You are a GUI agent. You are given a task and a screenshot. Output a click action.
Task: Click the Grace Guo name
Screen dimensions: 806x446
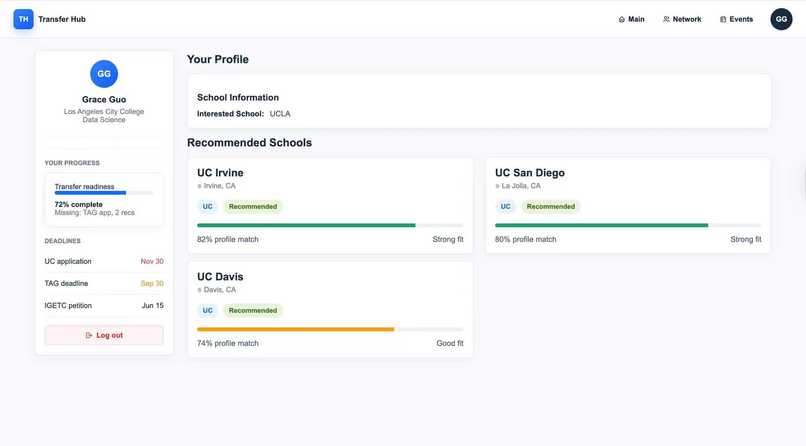tap(104, 99)
